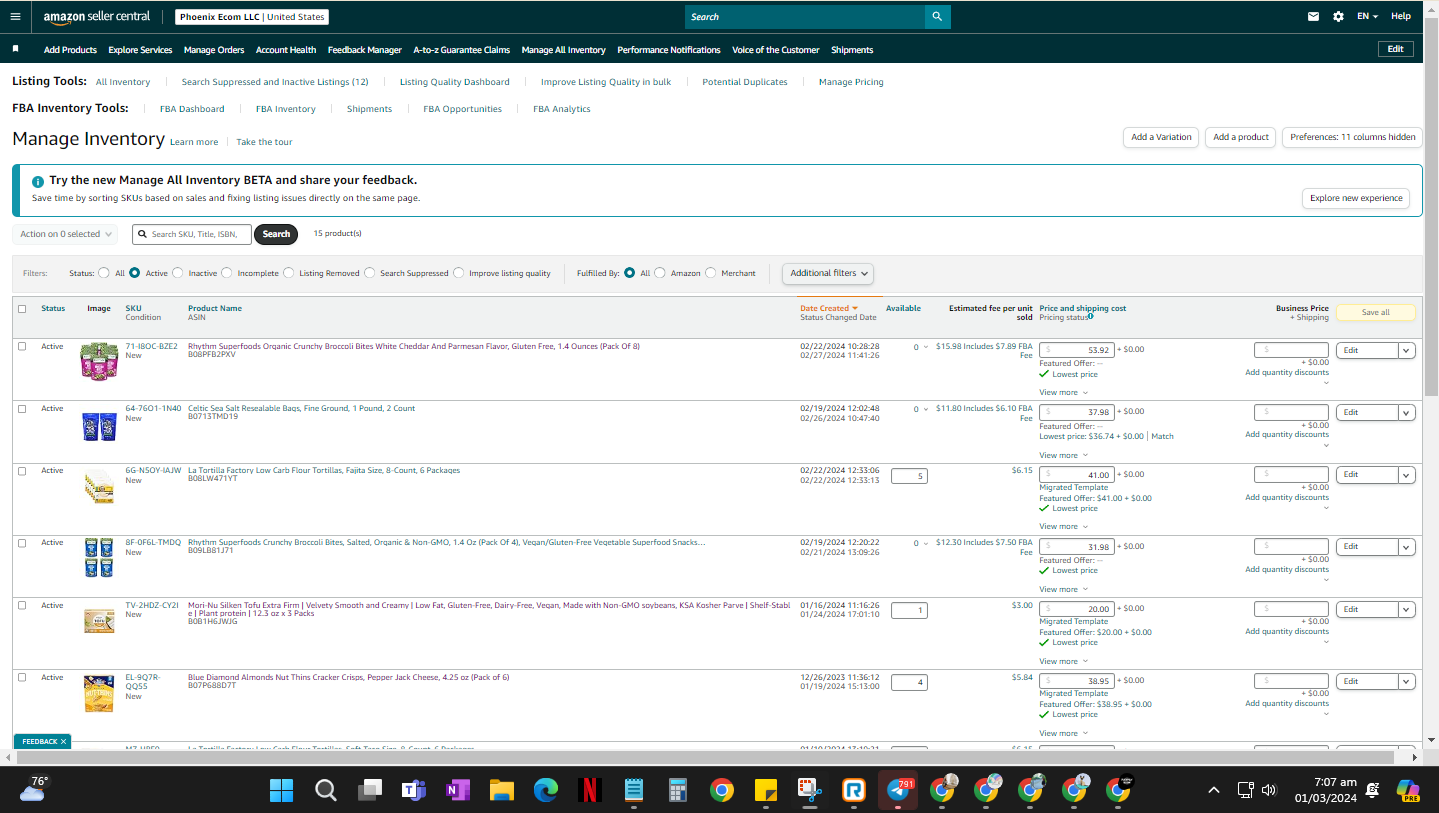The image size is (1439, 813).
Task: Select the Listing Removed filter
Action: pos(289,273)
